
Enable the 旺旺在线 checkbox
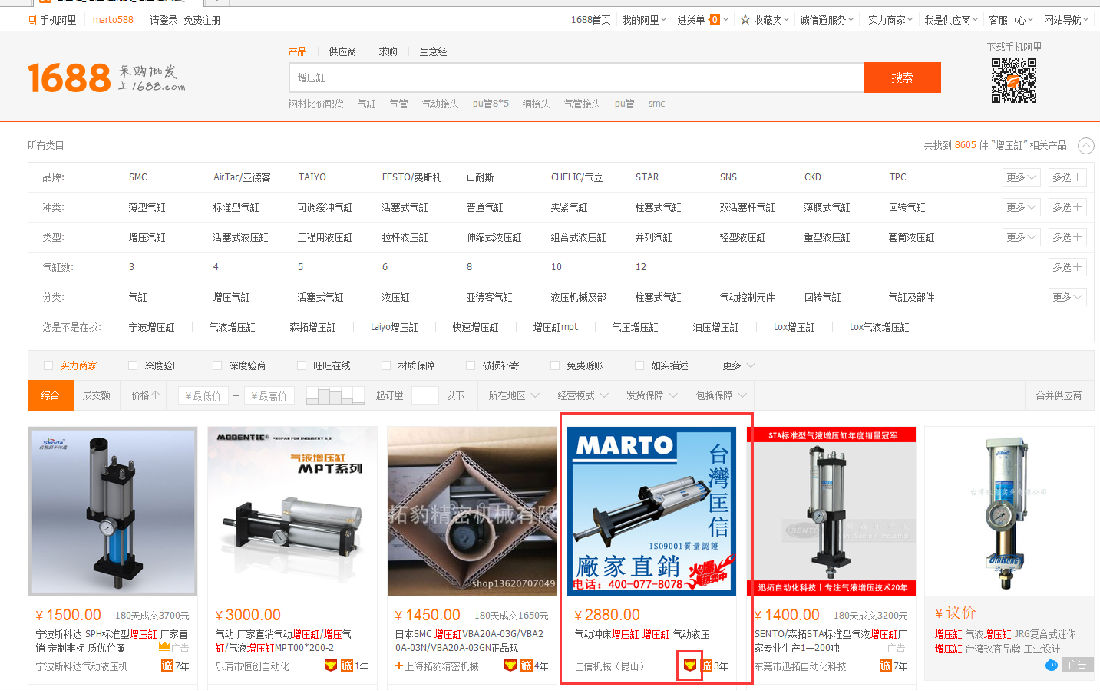(x=302, y=365)
